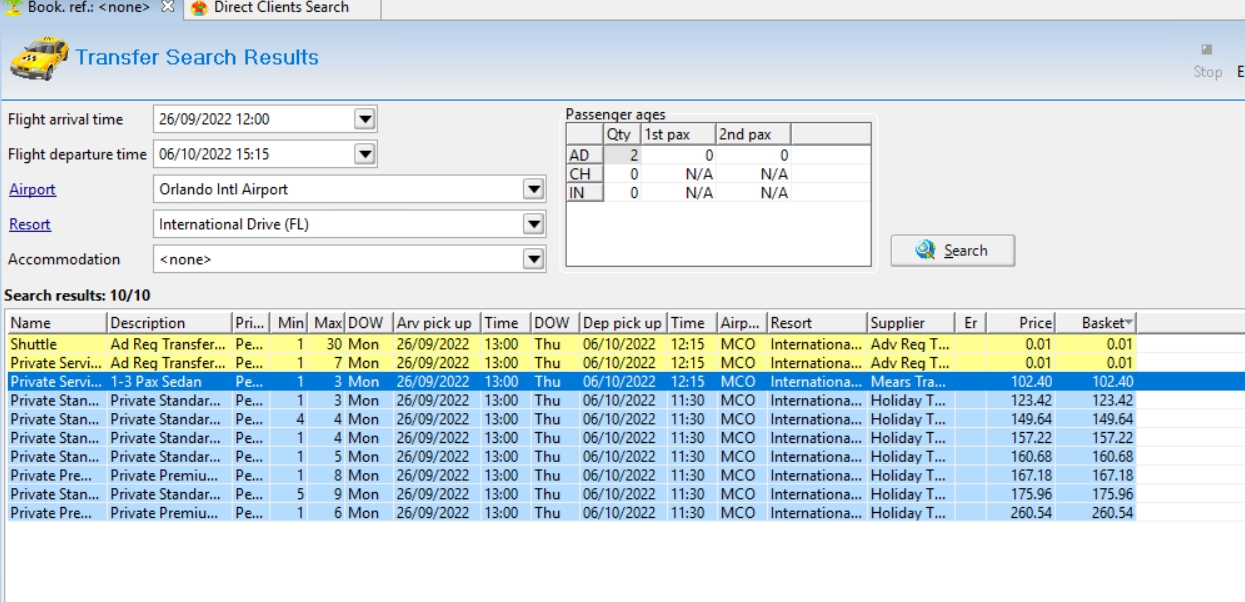Click the Accommodation <none> field
The width and height of the screenshot is (1245, 602).
coord(350,260)
